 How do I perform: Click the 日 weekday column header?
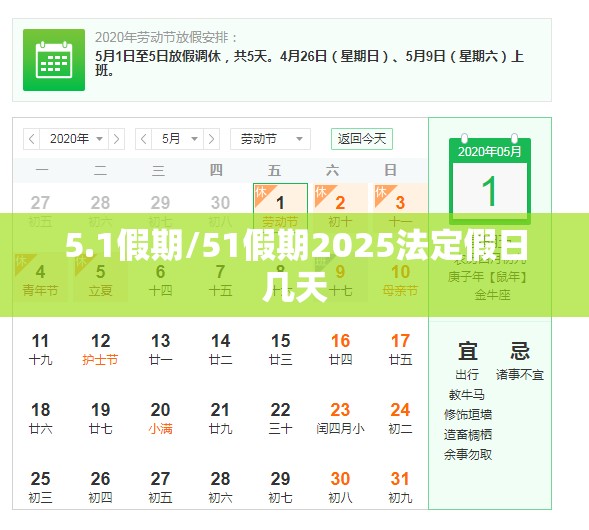(x=391, y=171)
